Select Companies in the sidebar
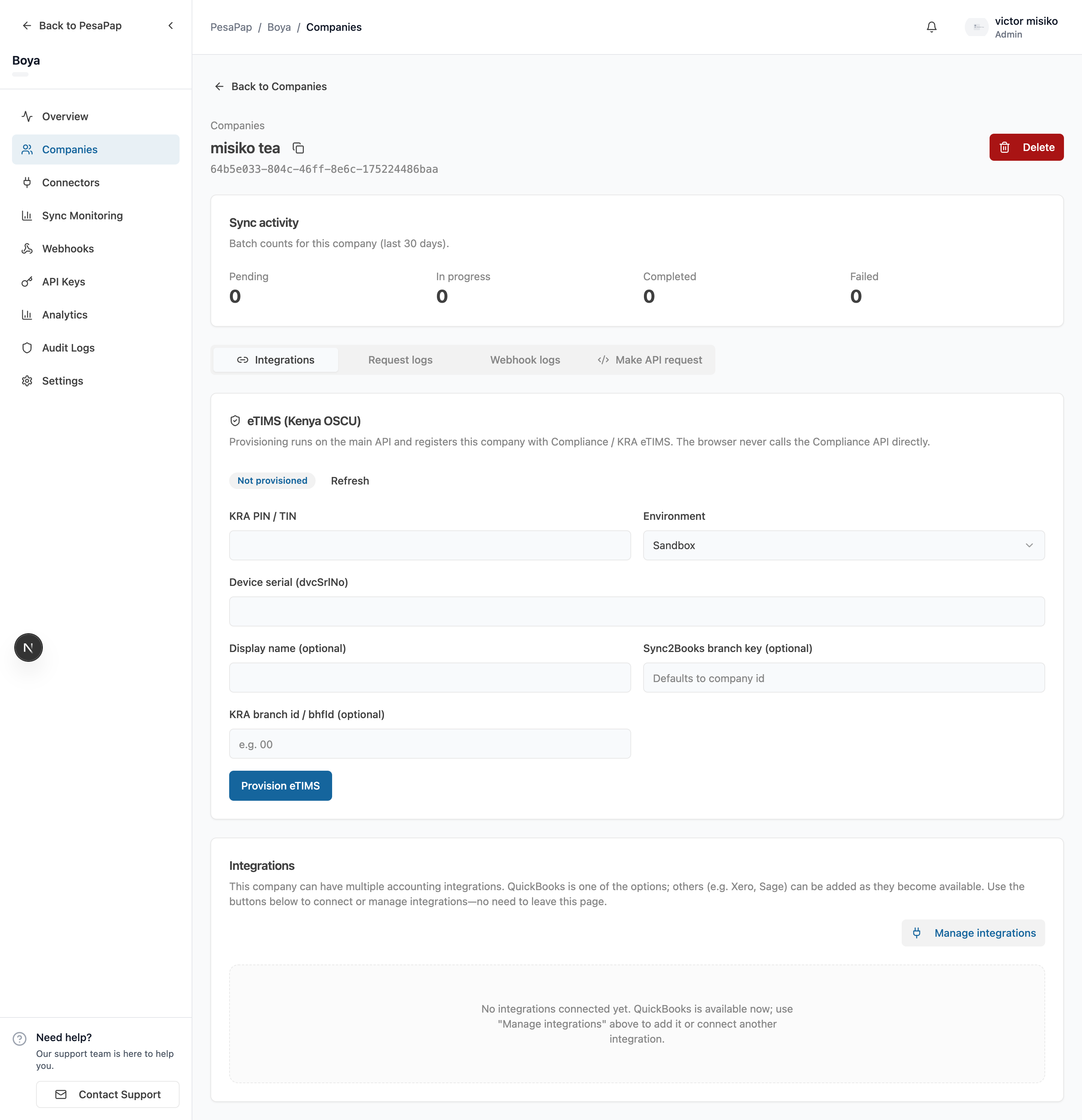1082x1120 pixels. (95, 150)
